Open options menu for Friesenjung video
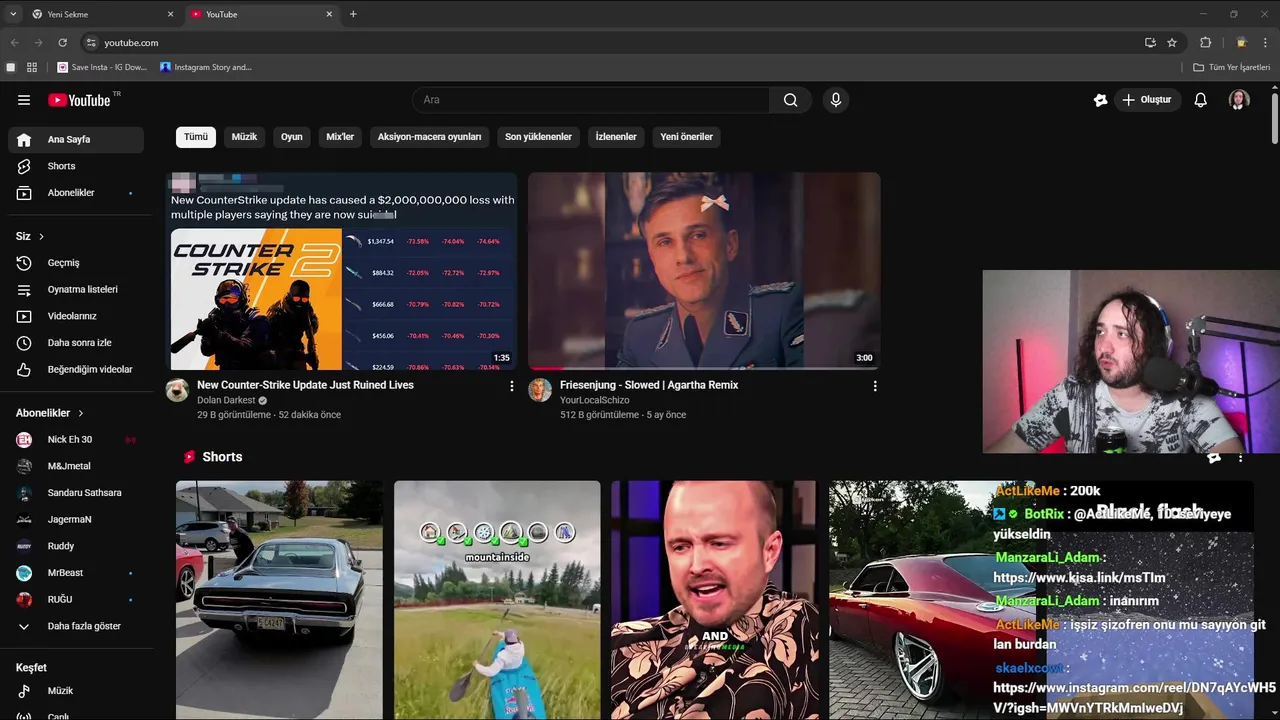Screen dimensions: 1280x720 tap(875, 386)
